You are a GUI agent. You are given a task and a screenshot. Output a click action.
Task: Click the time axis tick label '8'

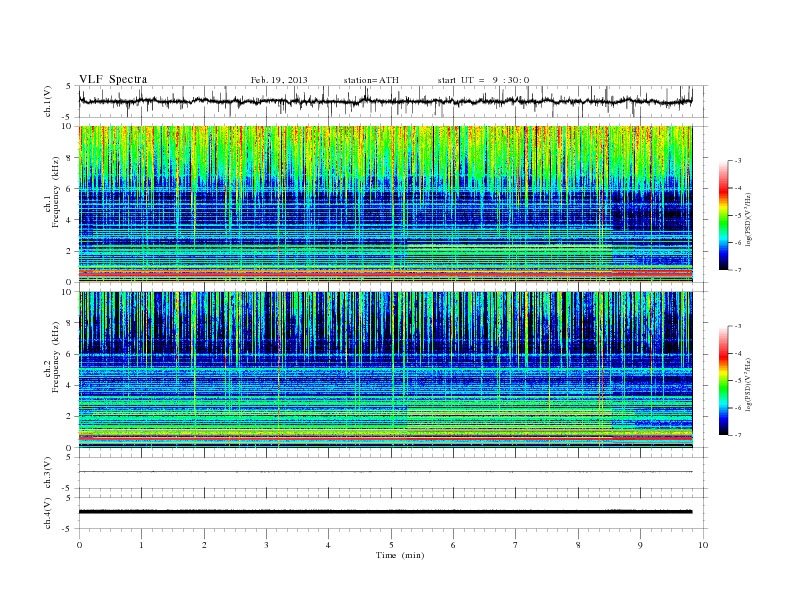(578, 545)
